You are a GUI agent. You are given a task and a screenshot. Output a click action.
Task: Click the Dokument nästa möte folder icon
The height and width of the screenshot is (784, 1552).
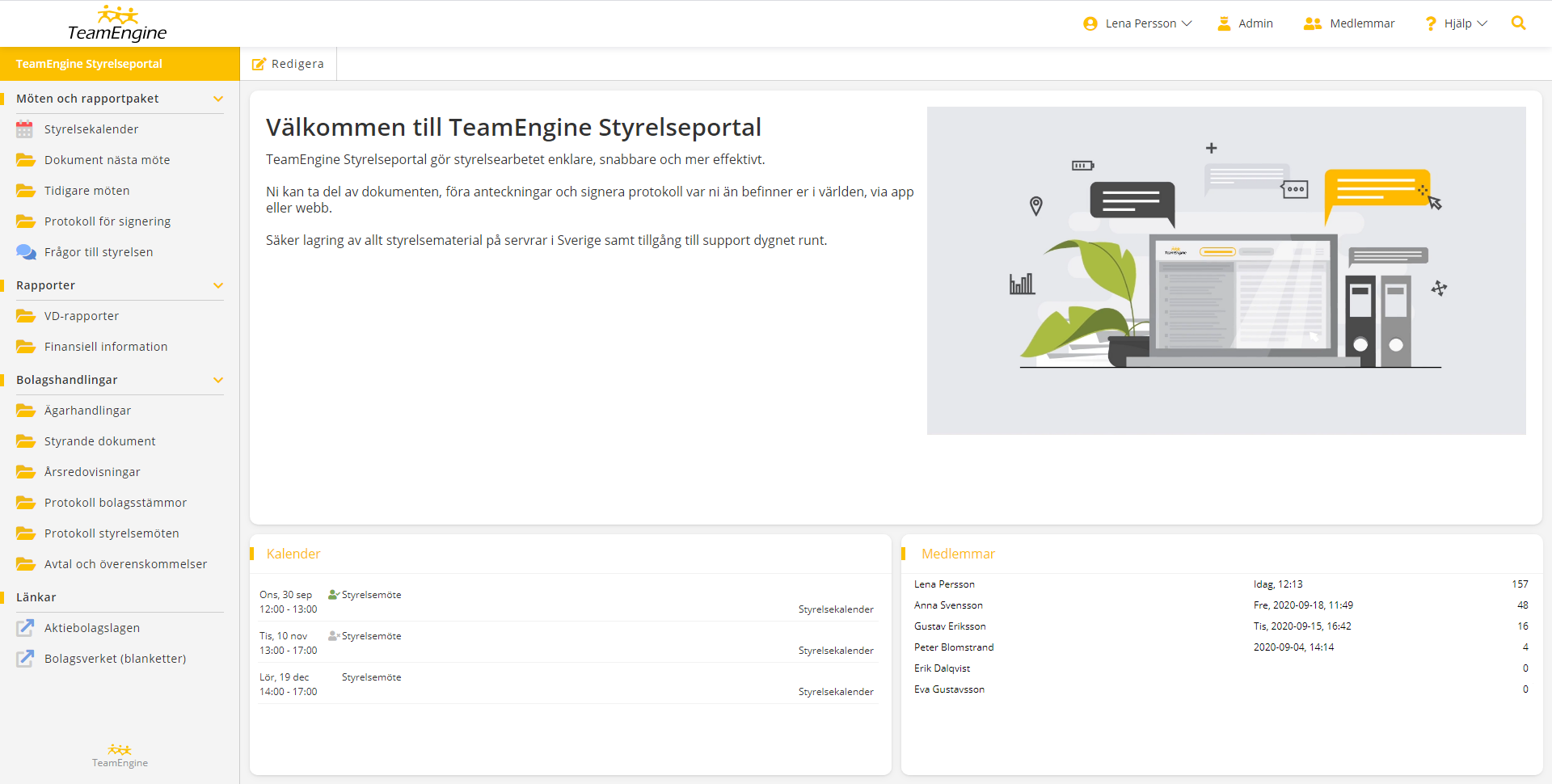26,160
